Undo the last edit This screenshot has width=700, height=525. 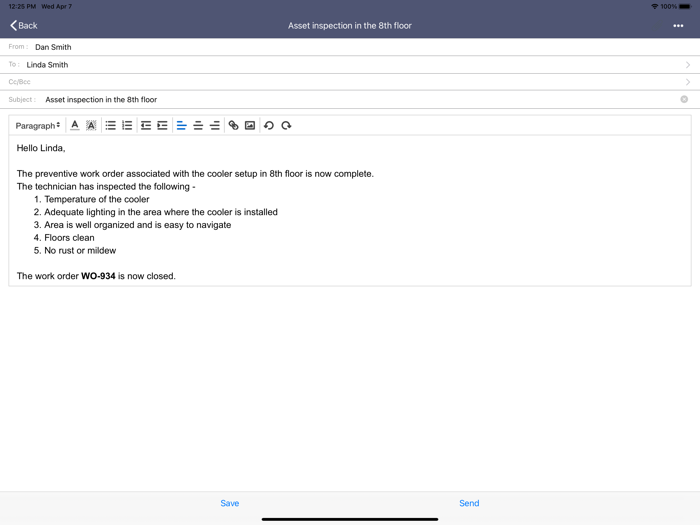coord(269,125)
